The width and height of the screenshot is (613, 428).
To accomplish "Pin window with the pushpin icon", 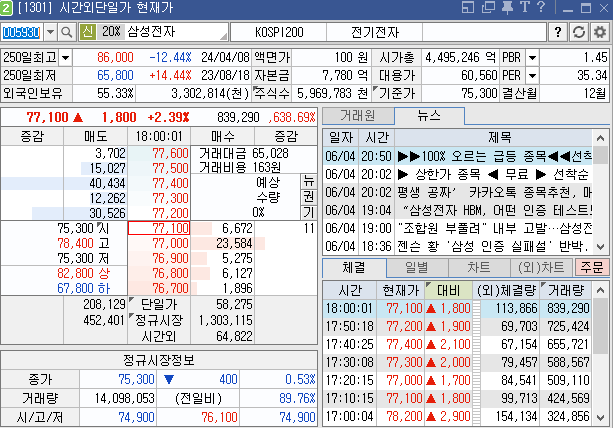I will point(507,7).
